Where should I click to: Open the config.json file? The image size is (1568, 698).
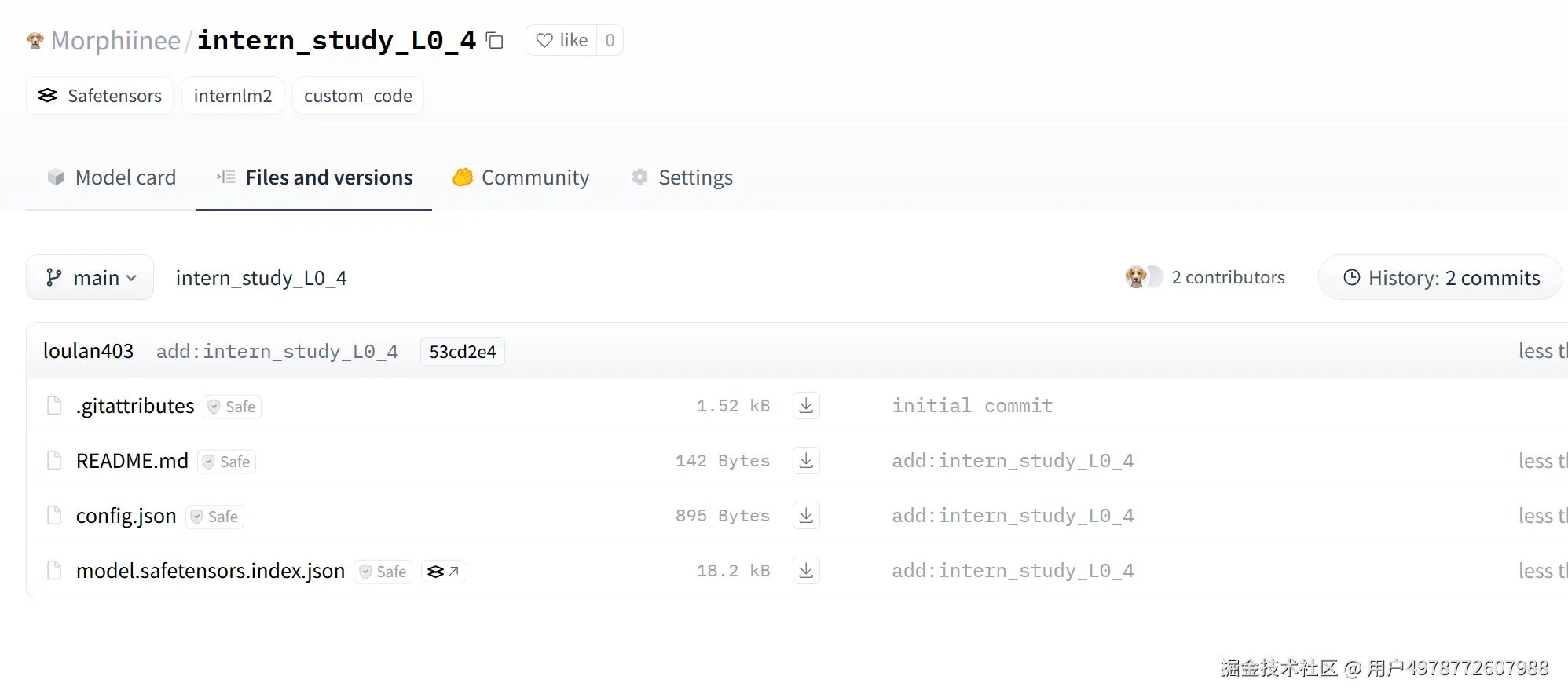(126, 516)
